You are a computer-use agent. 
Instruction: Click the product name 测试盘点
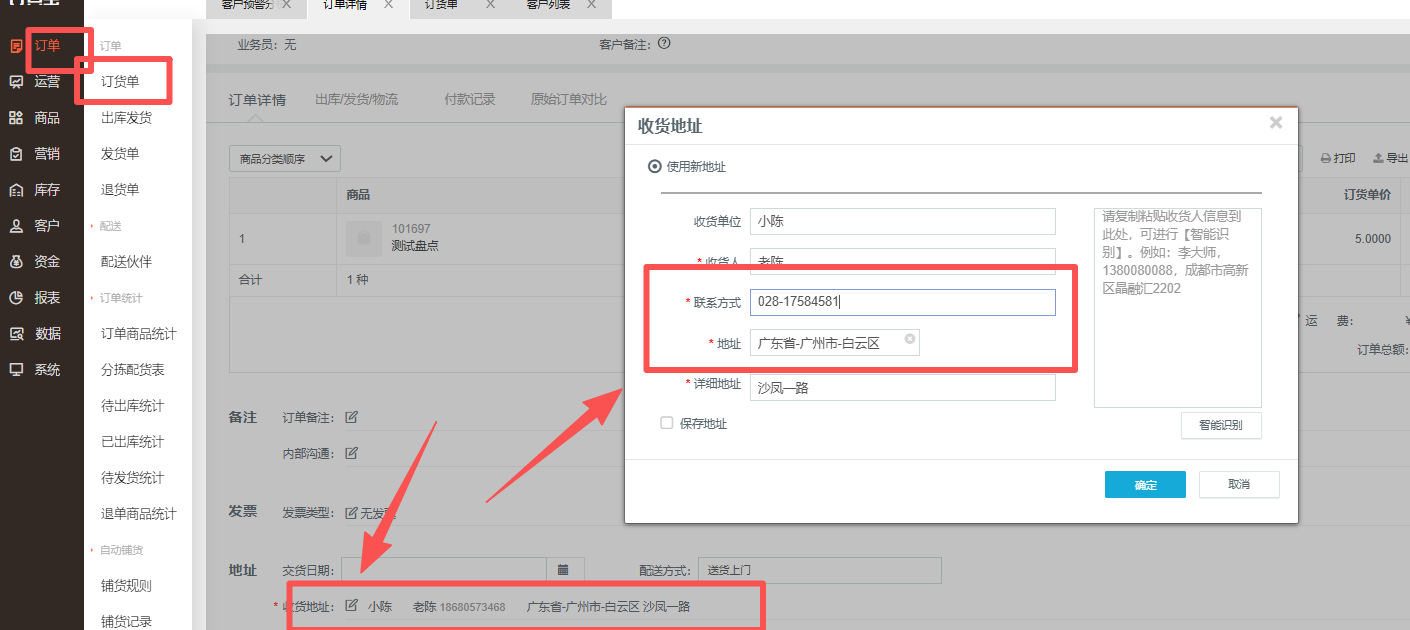click(x=415, y=246)
